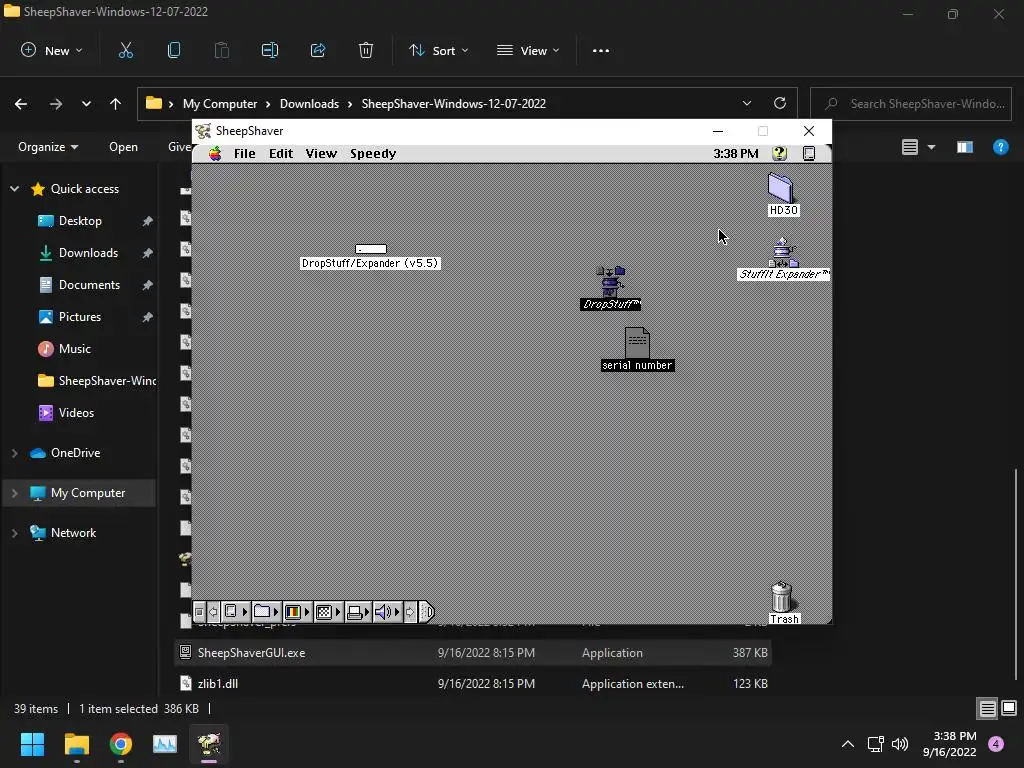Select the zlib1.dll file row
Screen dimensions: 1024x768
(x=473, y=684)
